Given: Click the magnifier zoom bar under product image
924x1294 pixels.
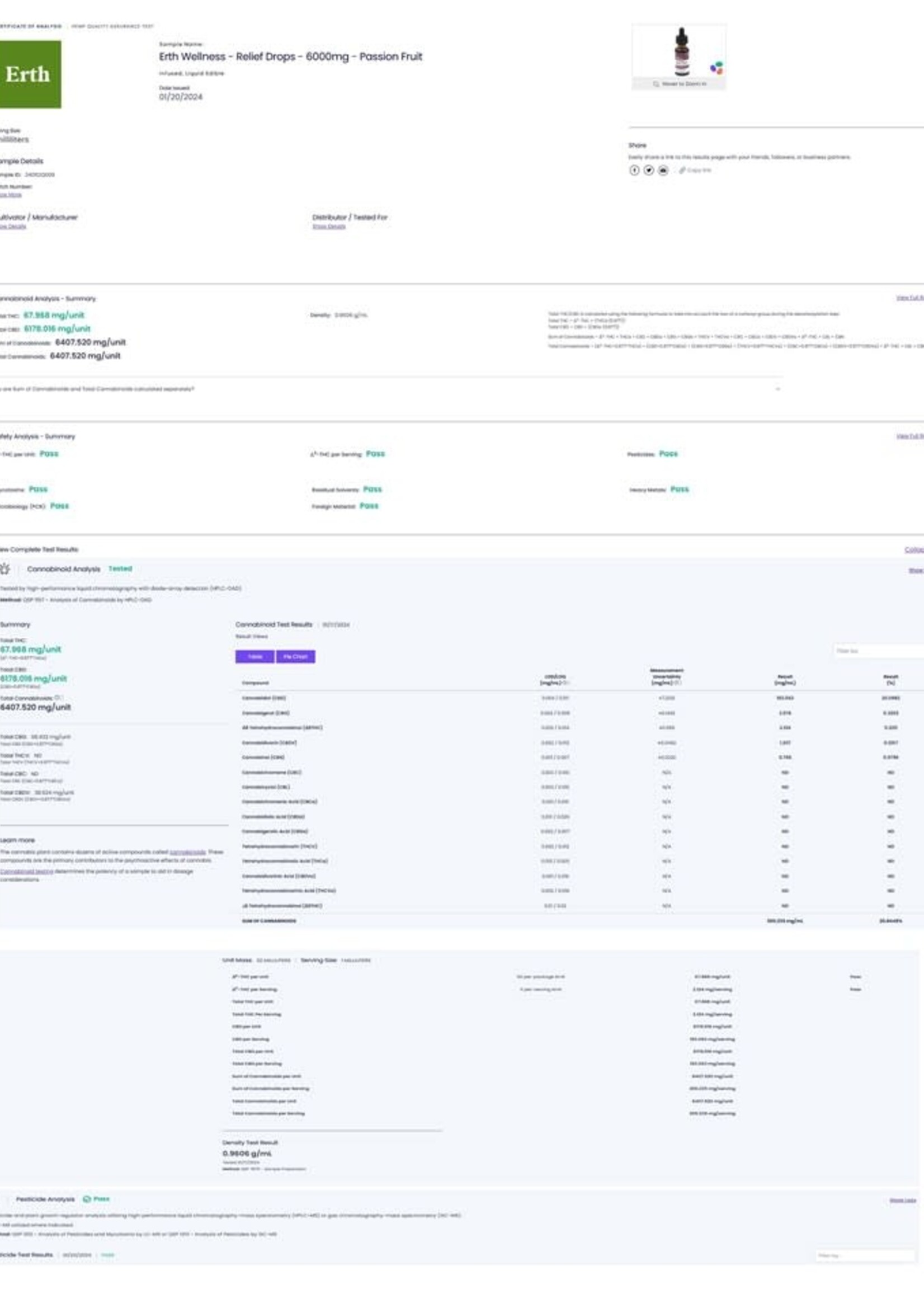Looking at the screenshot, I should coord(678,84).
